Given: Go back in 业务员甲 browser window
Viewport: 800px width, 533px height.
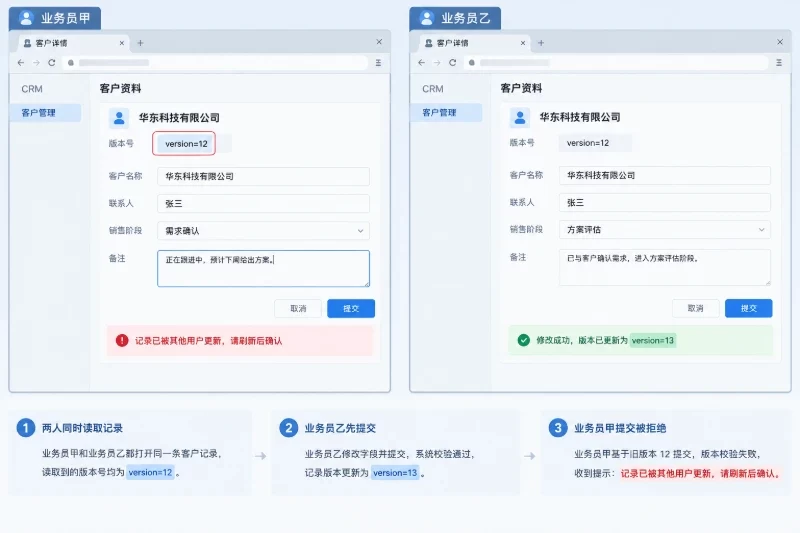Looking at the screenshot, I should 21,63.
